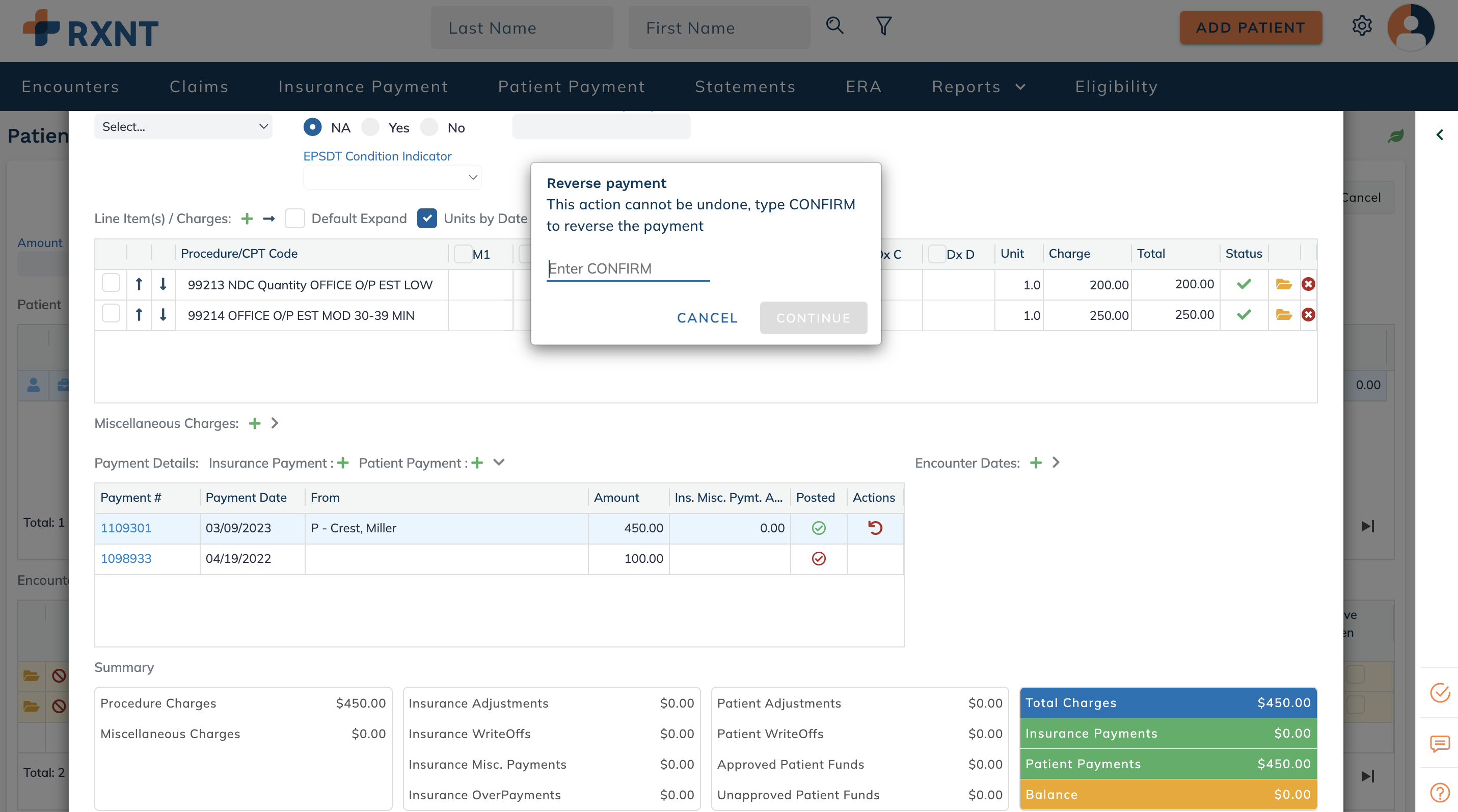The height and width of the screenshot is (812, 1458).
Task: Move 99214 line item up
Action: click(x=139, y=315)
